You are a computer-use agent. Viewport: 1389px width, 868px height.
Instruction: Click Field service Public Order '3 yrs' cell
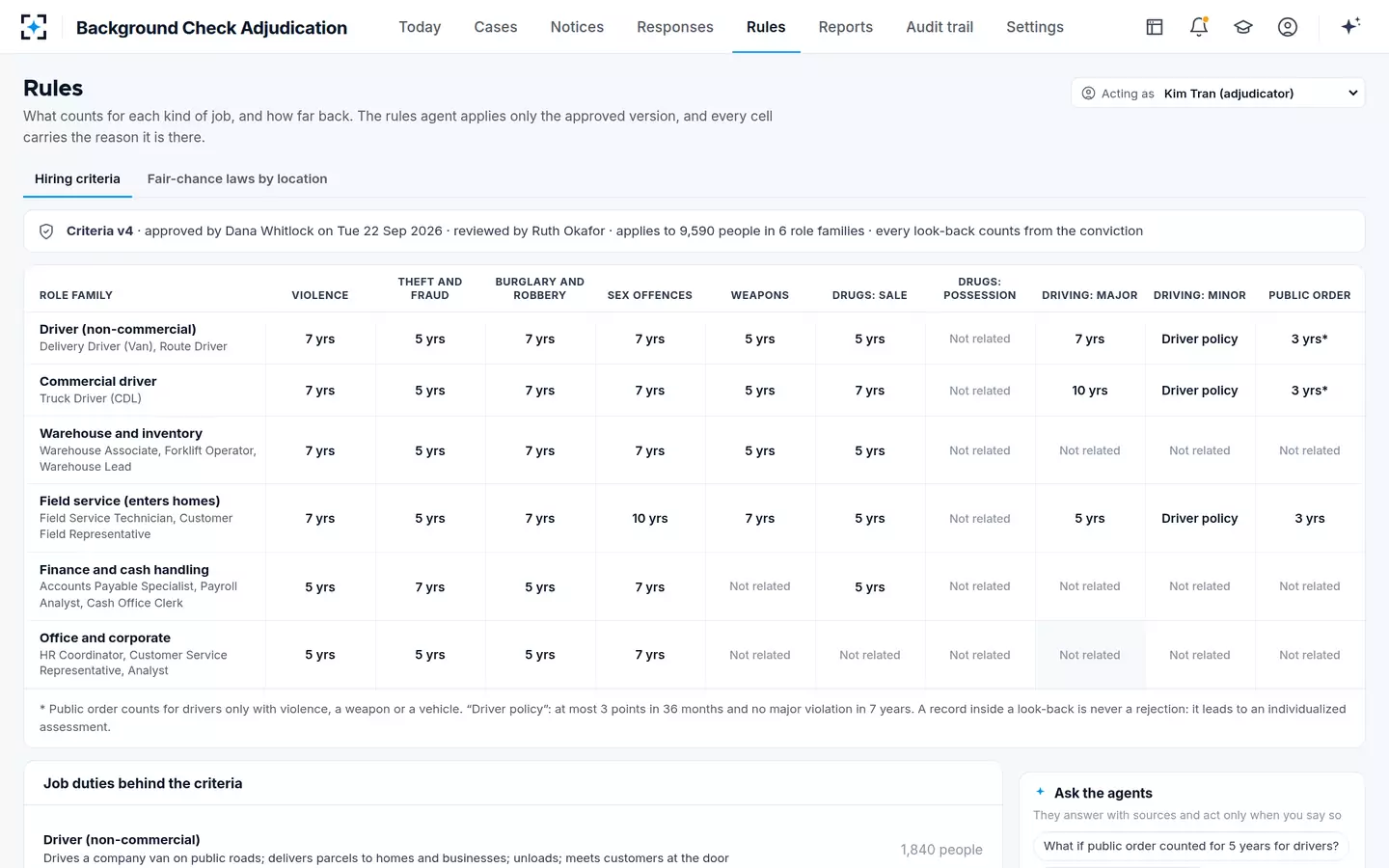click(1310, 518)
